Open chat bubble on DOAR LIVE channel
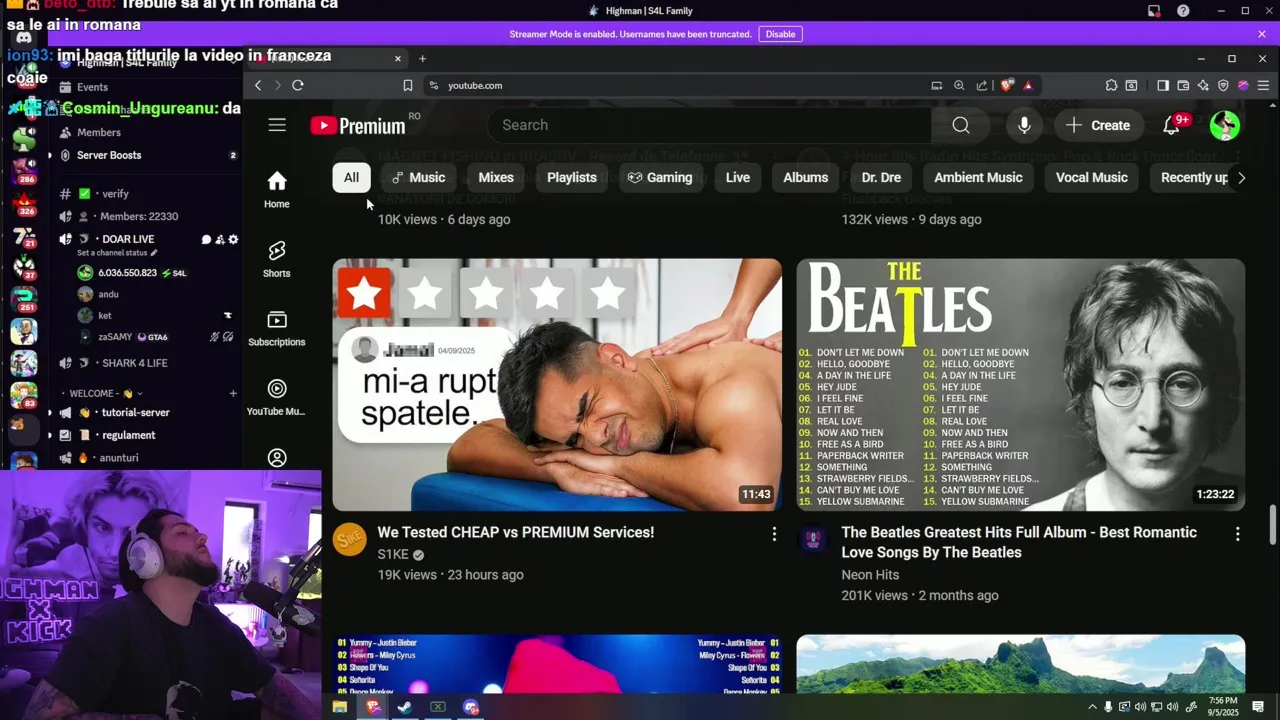This screenshot has width=1280, height=720. click(207, 240)
